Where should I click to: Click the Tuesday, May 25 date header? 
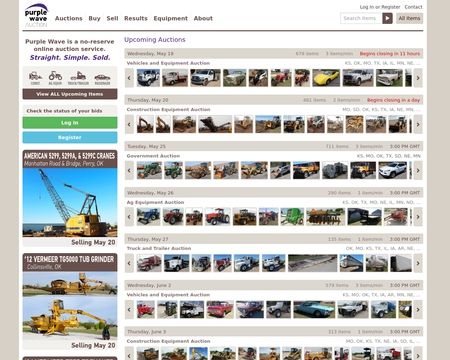pos(146,146)
